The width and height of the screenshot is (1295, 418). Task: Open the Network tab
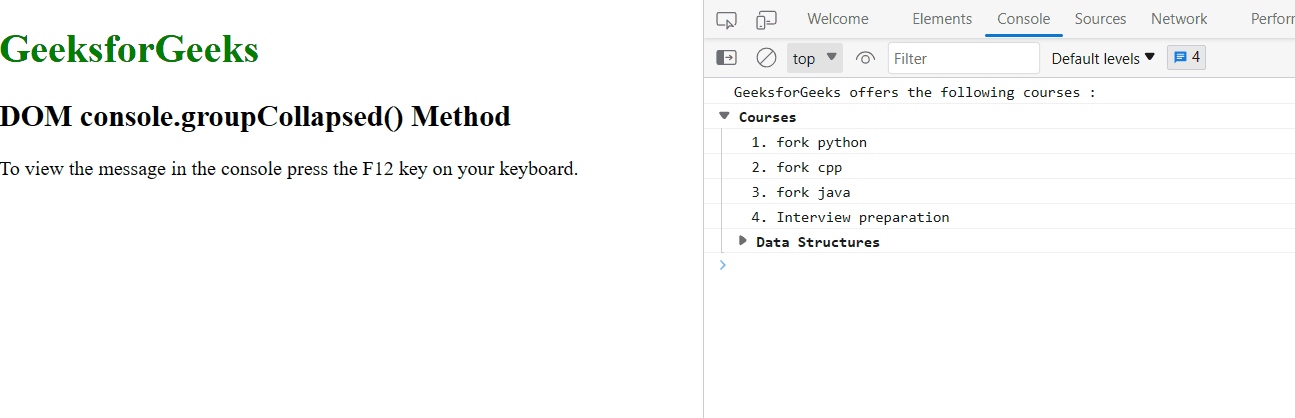point(1179,19)
